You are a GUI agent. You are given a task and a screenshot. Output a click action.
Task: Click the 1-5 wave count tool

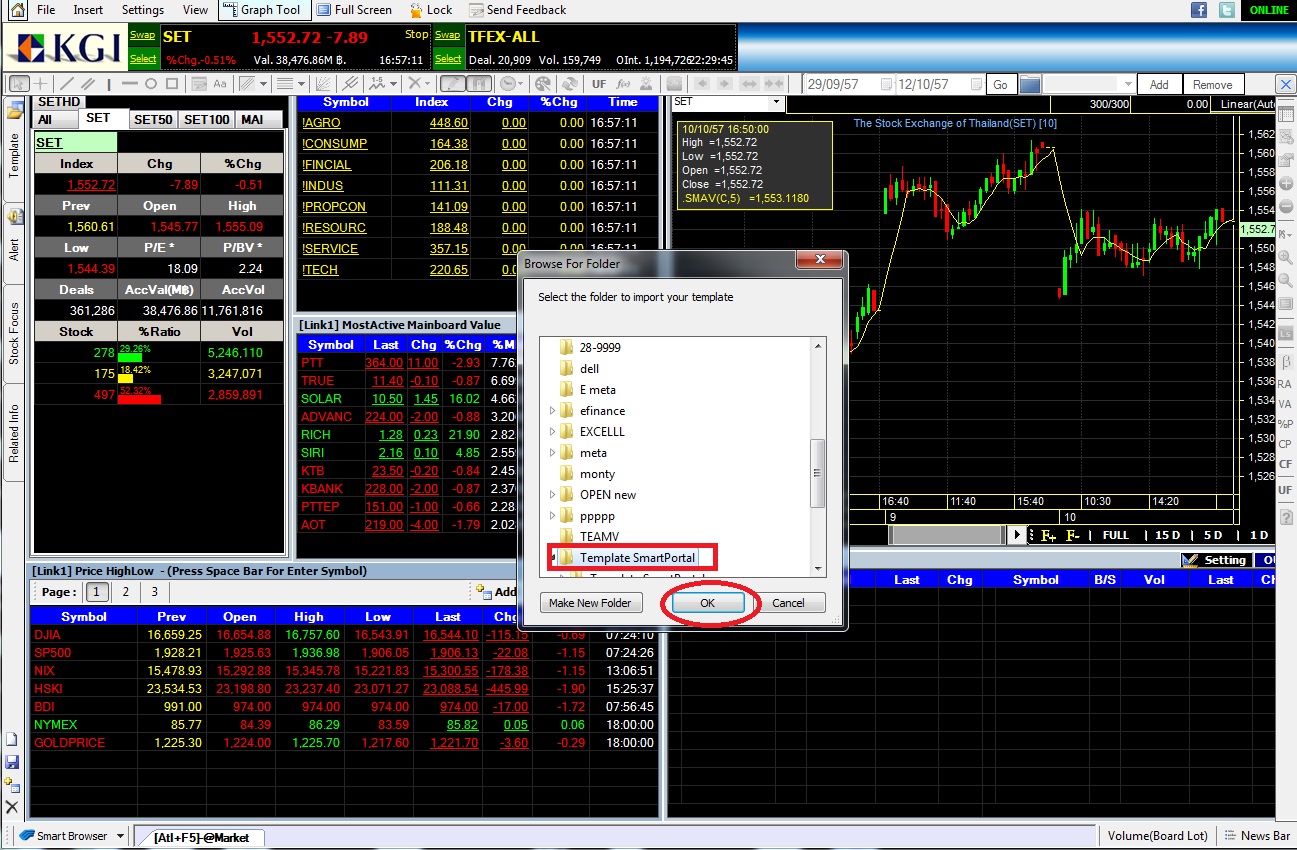click(x=378, y=84)
